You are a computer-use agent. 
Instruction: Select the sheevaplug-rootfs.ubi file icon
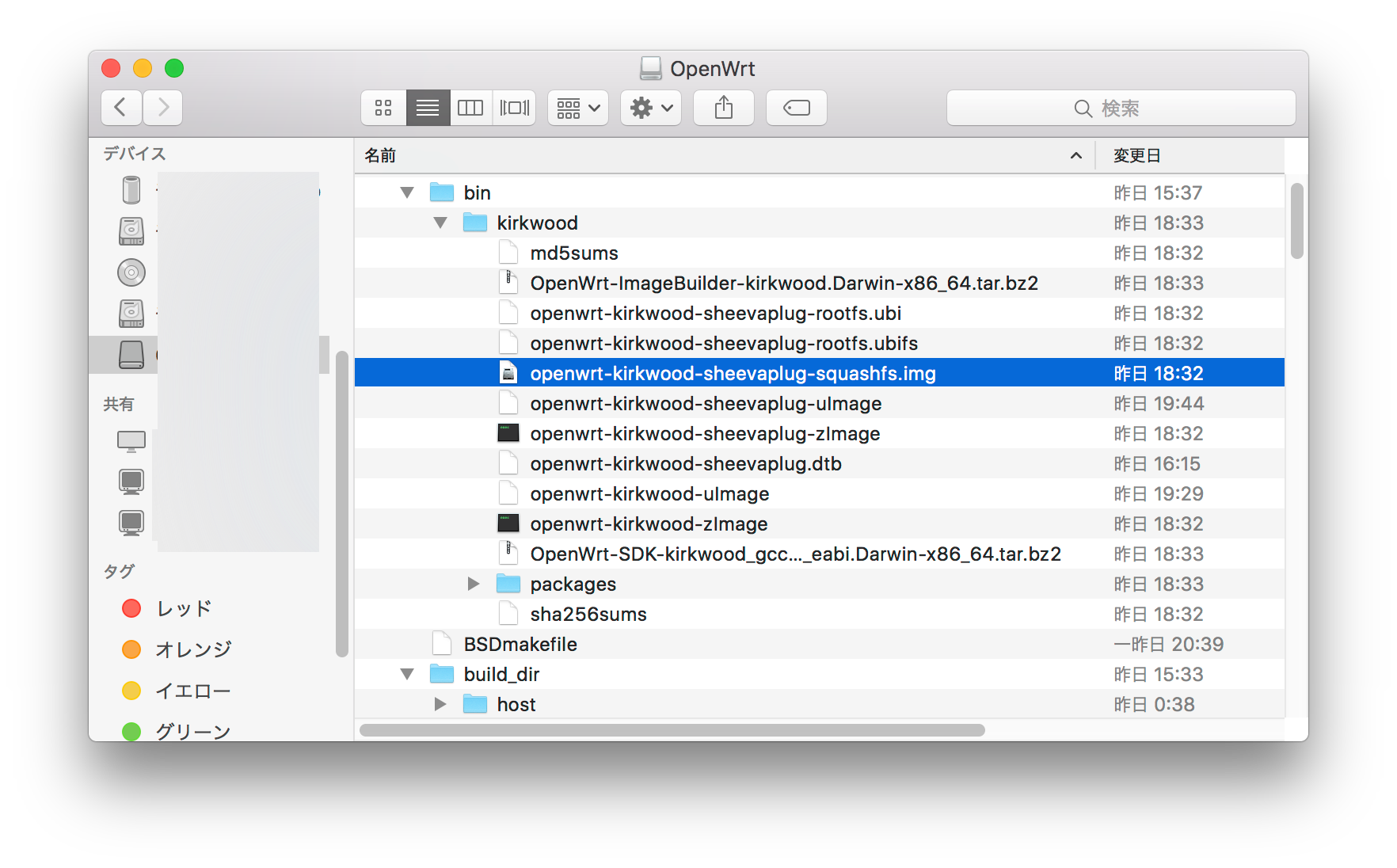click(508, 313)
